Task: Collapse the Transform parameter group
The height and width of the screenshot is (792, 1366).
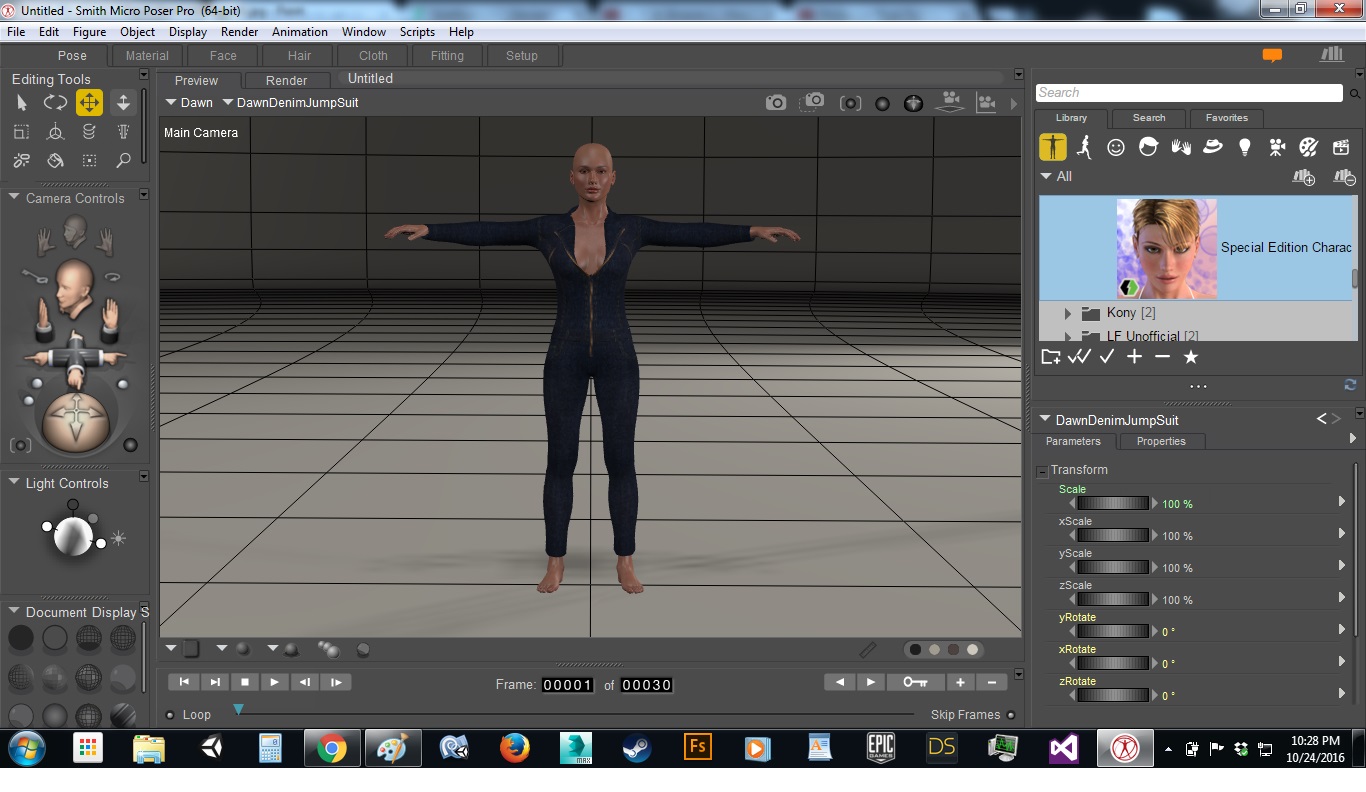Action: pos(1042,471)
